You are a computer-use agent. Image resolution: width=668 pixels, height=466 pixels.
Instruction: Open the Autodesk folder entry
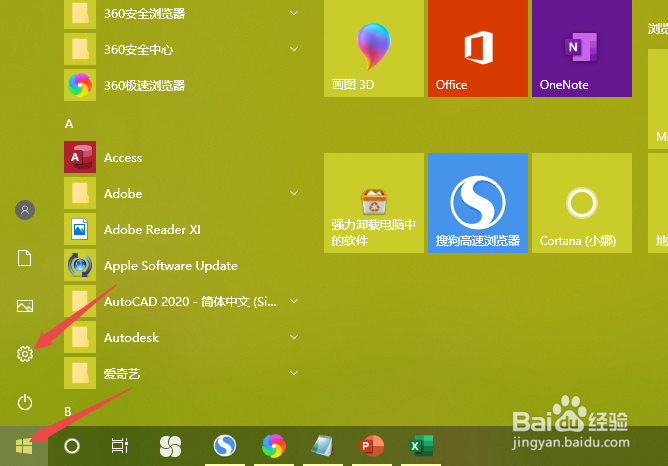coord(183,337)
